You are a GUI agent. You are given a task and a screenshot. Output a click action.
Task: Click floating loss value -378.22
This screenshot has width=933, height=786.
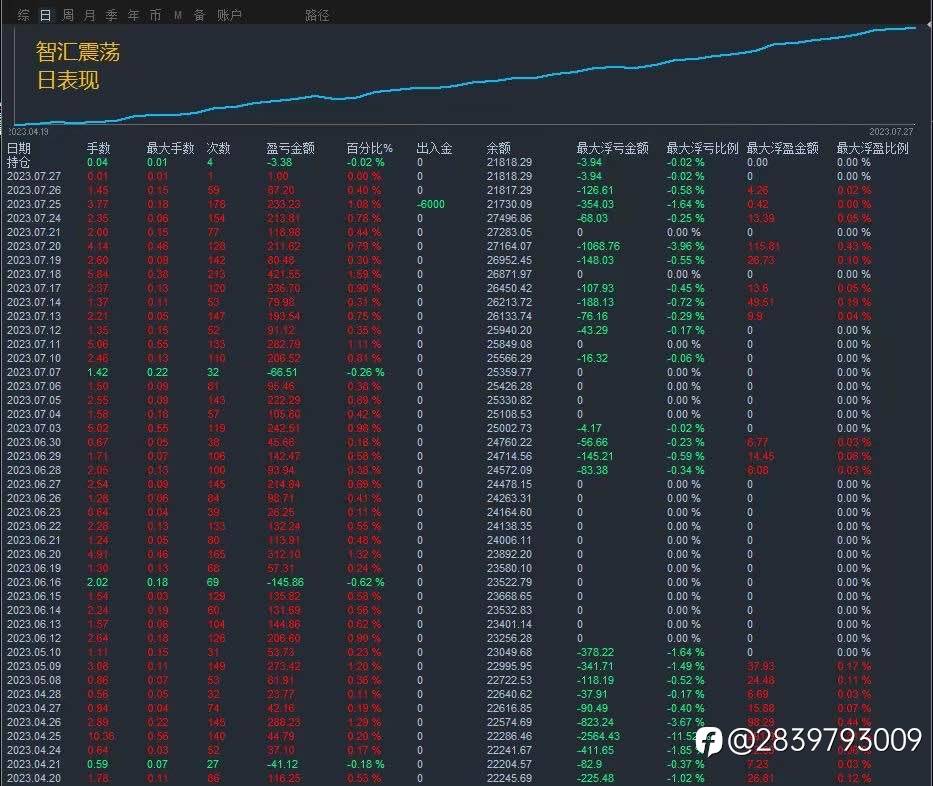coord(595,652)
